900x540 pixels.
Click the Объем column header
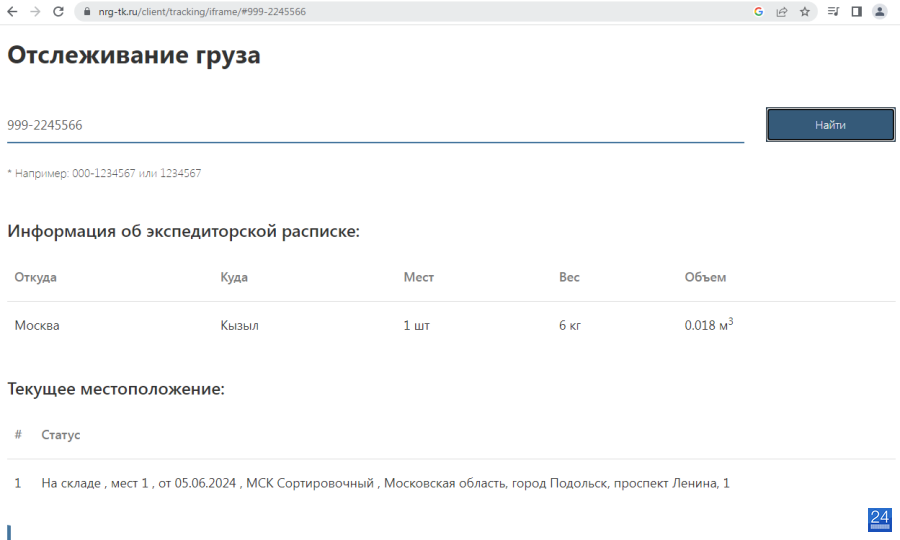pos(705,277)
